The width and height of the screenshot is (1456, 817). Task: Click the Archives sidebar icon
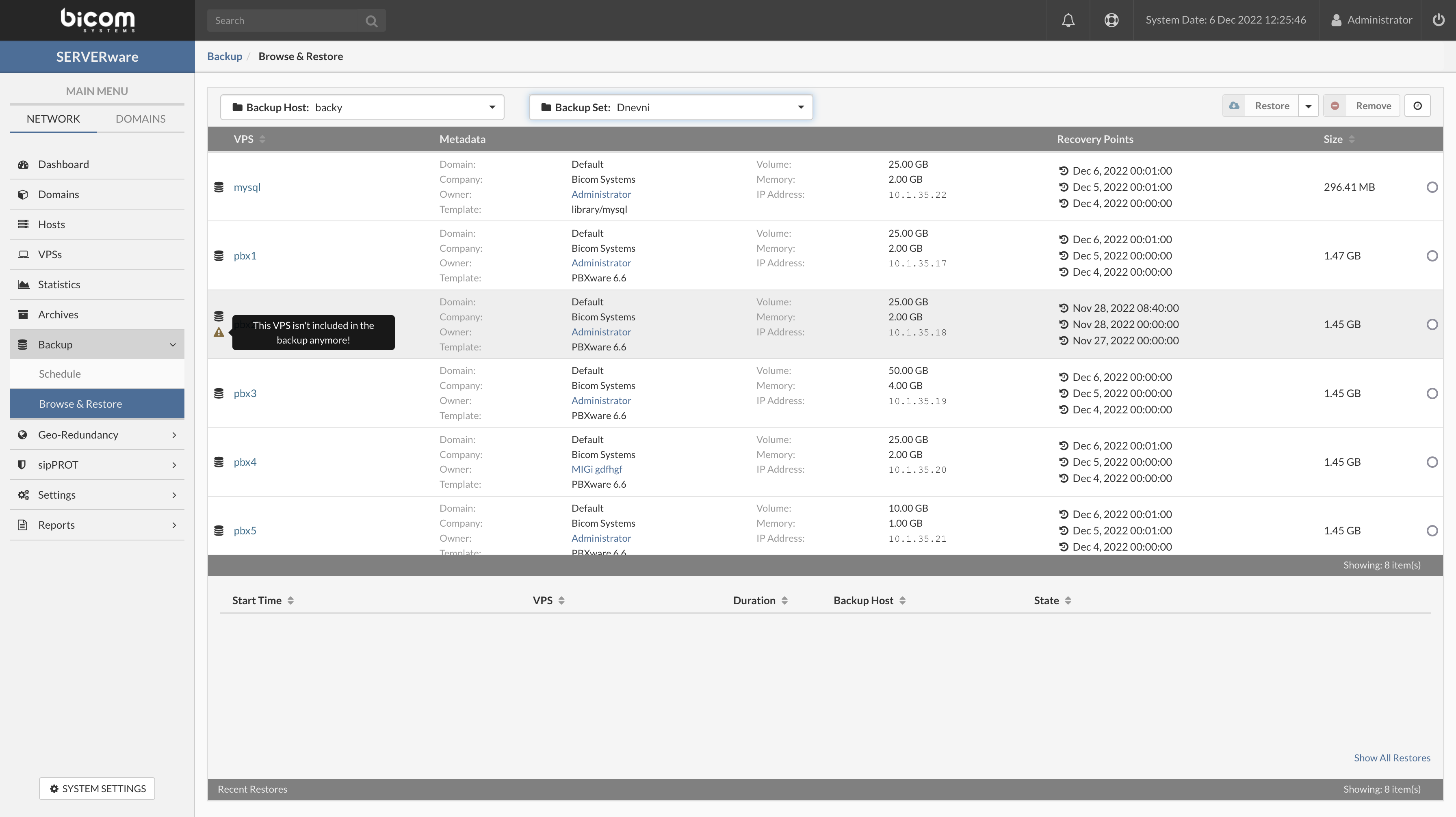pyautogui.click(x=23, y=314)
